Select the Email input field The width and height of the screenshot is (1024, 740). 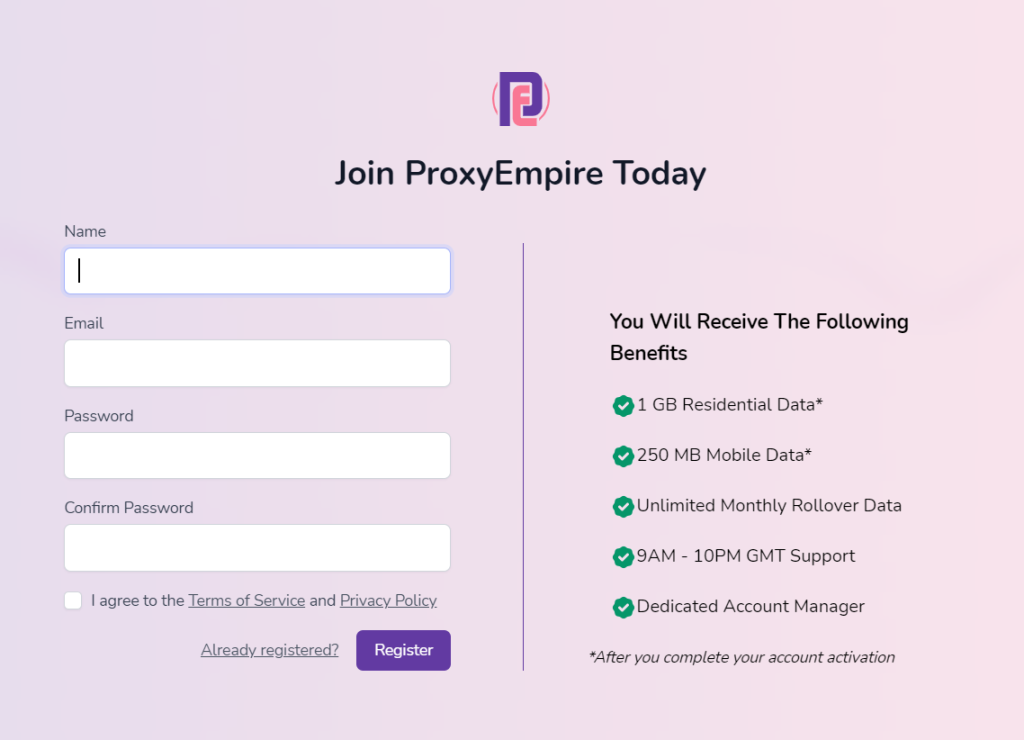pyautogui.click(x=257, y=363)
